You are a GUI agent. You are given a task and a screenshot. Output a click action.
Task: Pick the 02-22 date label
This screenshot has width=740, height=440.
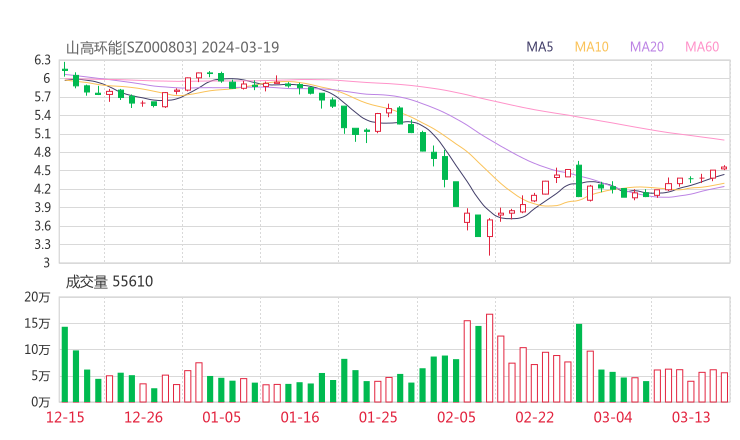click(534, 417)
